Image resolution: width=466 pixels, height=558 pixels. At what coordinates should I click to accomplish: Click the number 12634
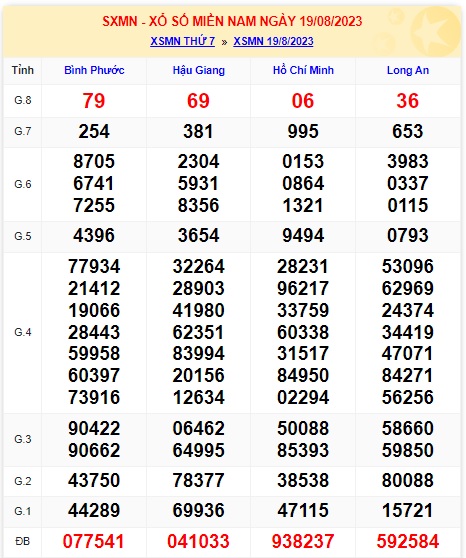(x=198, y=398)
